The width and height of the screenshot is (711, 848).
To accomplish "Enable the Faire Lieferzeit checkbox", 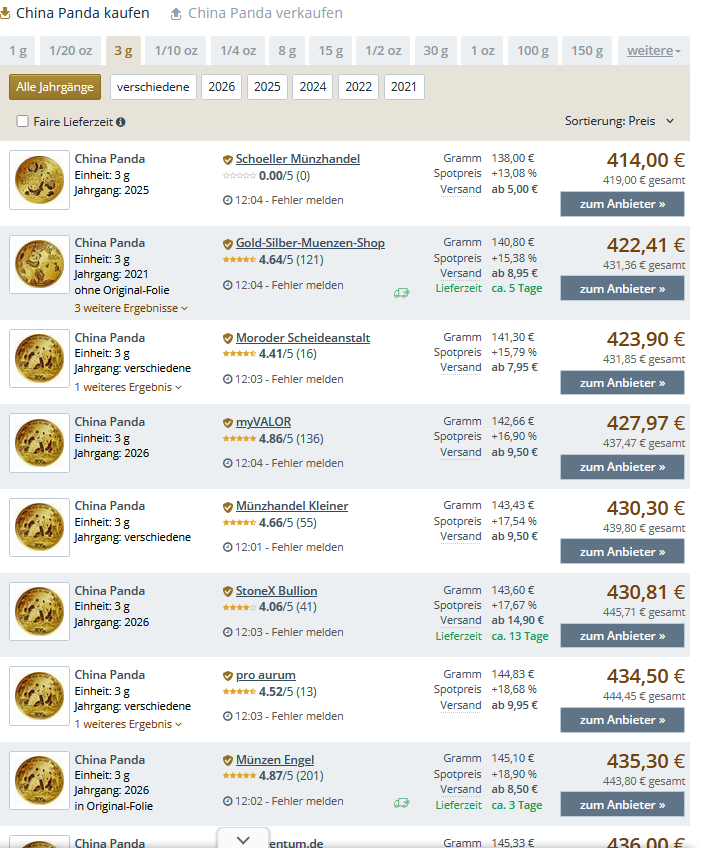I will coord(23,122).
